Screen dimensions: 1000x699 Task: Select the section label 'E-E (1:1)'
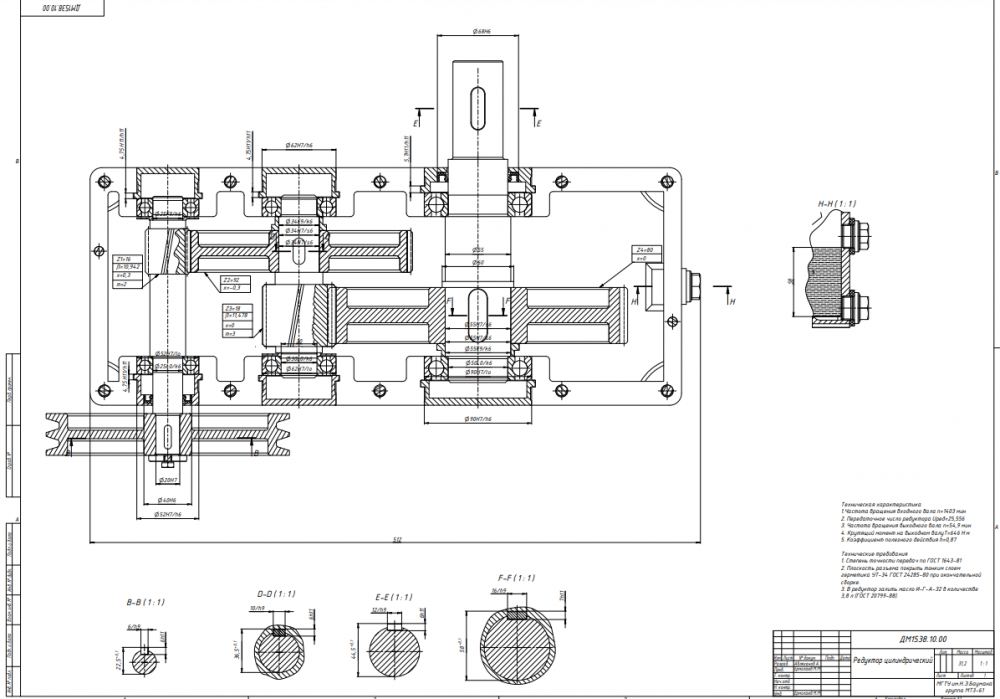[393, 598]
